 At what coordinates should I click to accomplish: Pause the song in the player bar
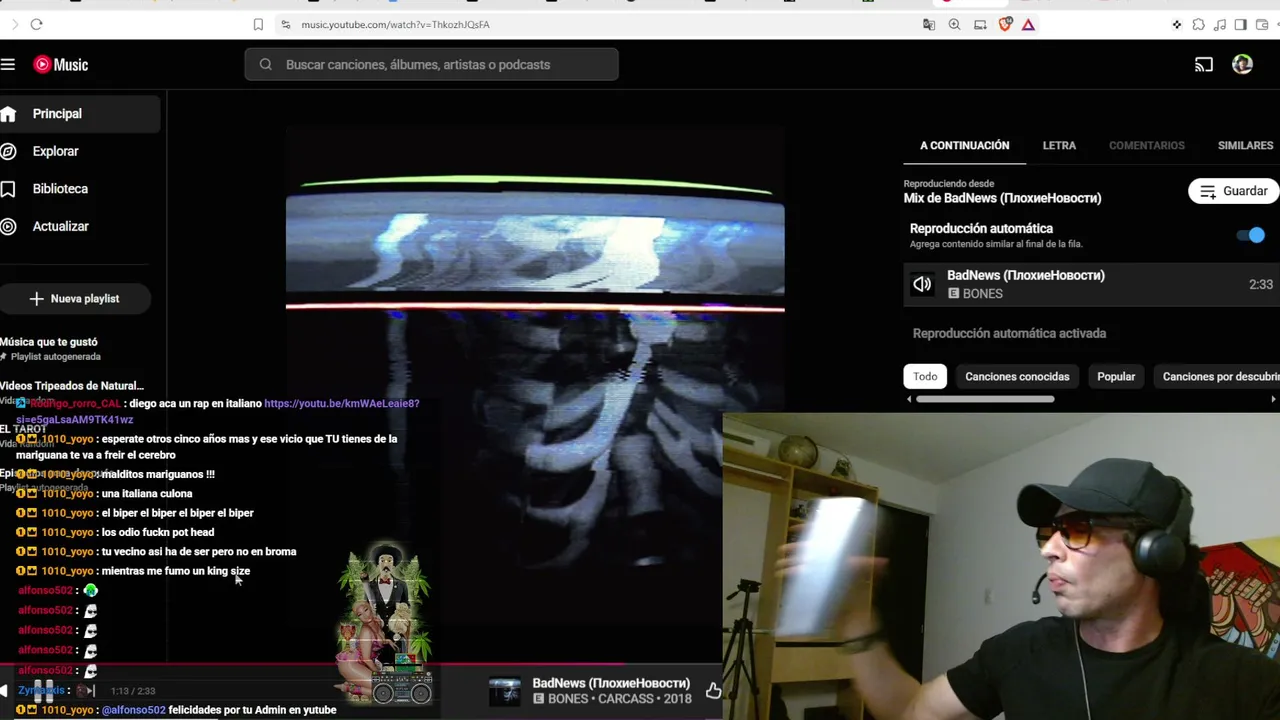pos(42,690)
